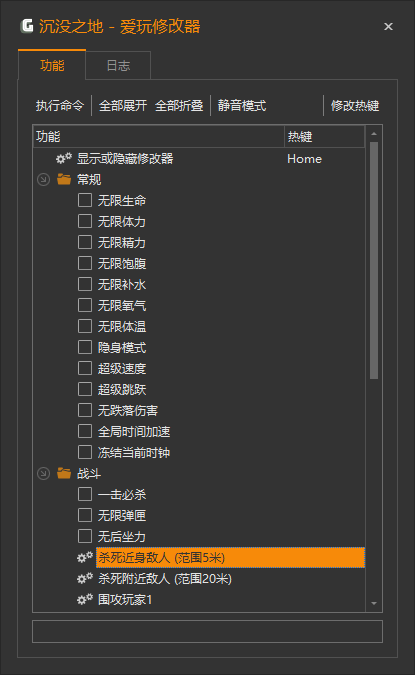This screenshot has width=415, height=675.
Task: Click the 修改热键 button
Action: pyautogui.click(x=355, y=105)
